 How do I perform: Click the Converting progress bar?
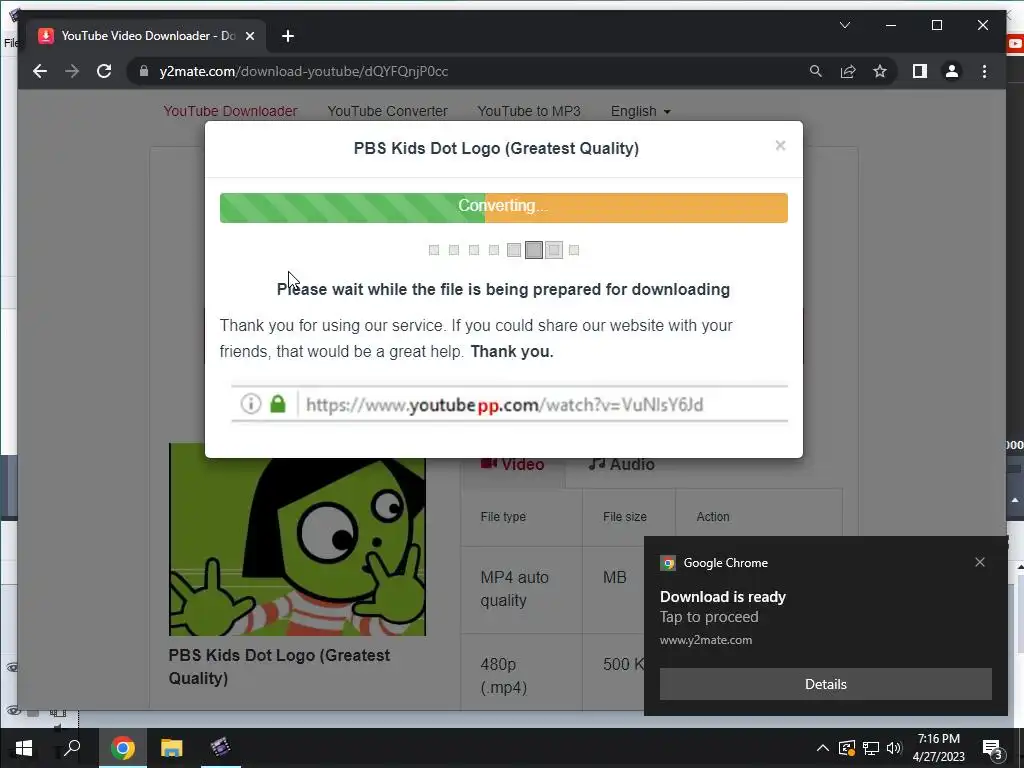[x=504, y=208]
